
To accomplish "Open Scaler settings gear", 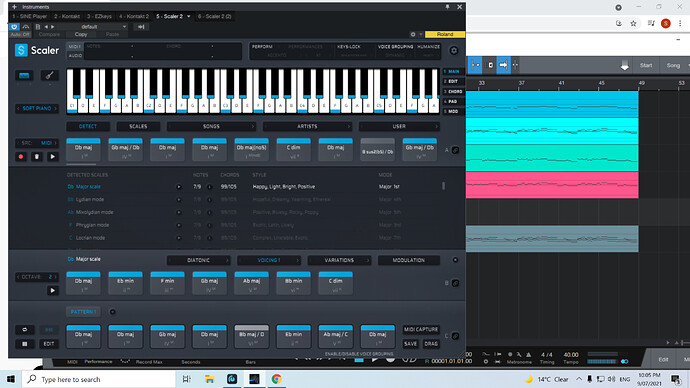I will point(454,51).
